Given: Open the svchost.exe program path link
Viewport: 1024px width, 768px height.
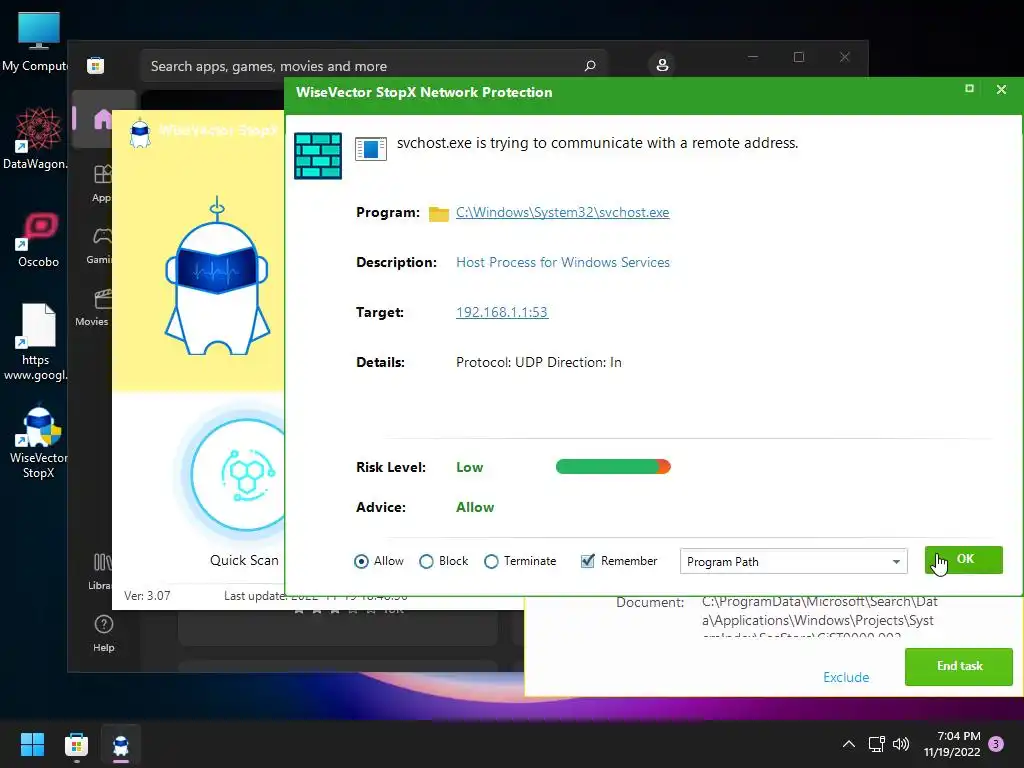Looking at the screenshot, I should (562, 212).
